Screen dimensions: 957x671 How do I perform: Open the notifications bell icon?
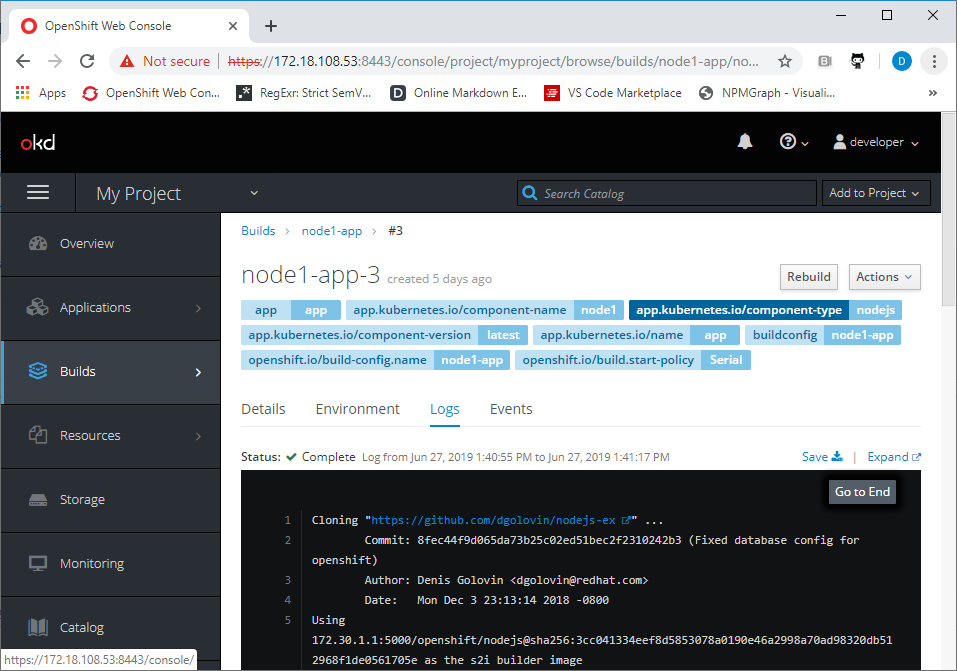744,142
